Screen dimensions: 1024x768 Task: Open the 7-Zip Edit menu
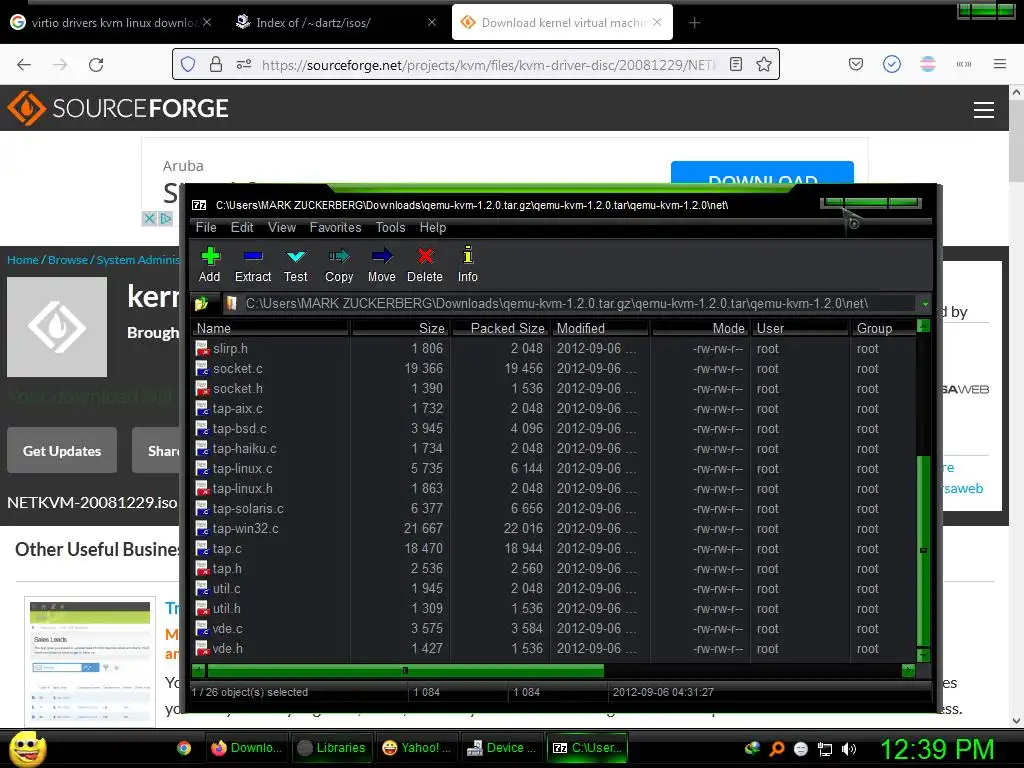[242, 227]
